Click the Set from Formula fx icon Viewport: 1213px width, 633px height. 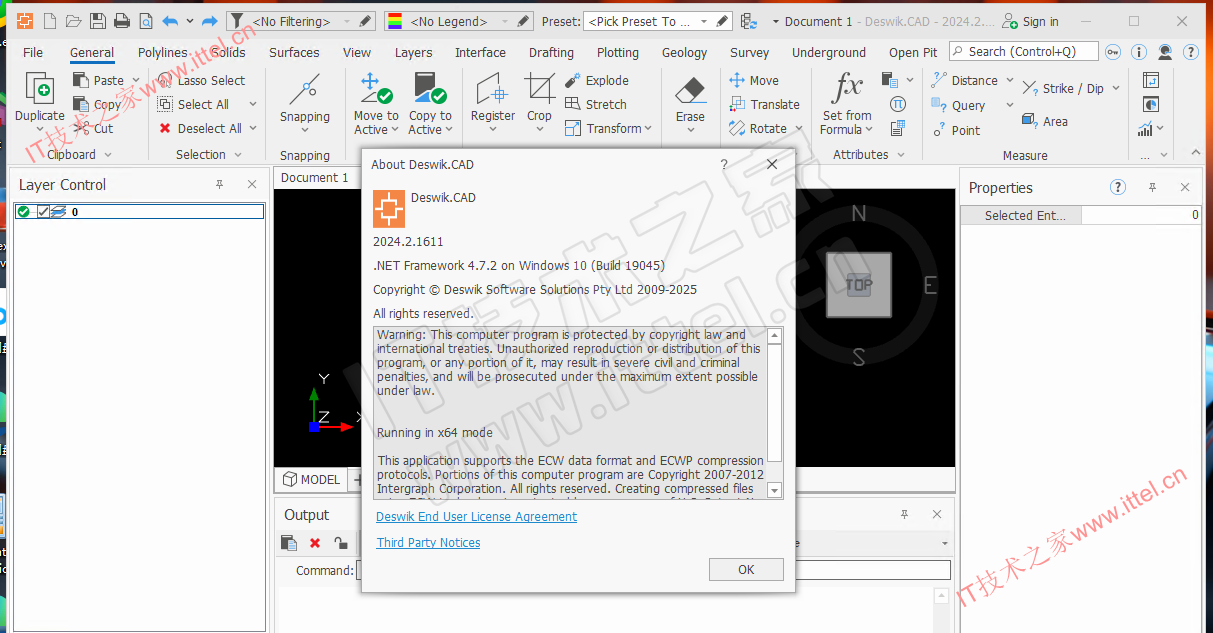[848, 88]
